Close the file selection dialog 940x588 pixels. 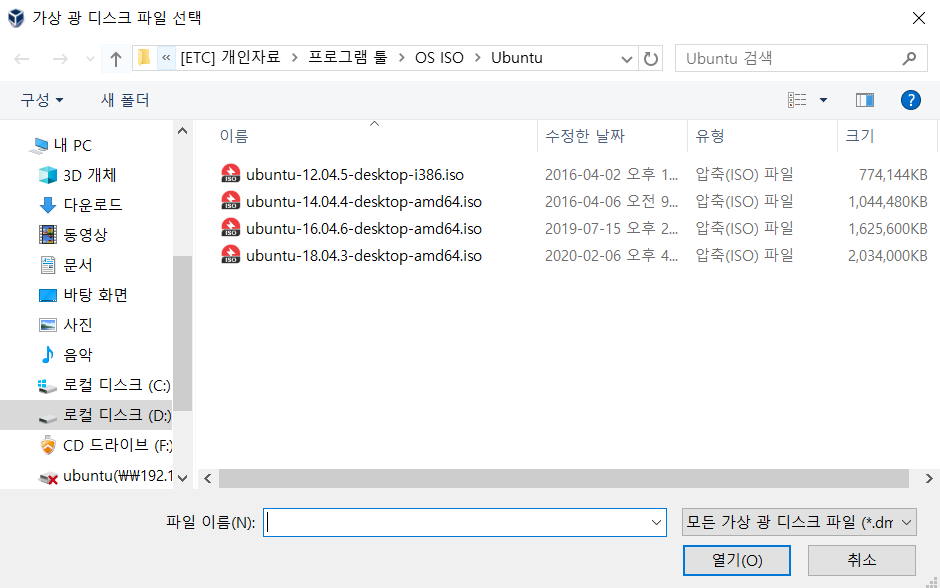click(918, 18)
